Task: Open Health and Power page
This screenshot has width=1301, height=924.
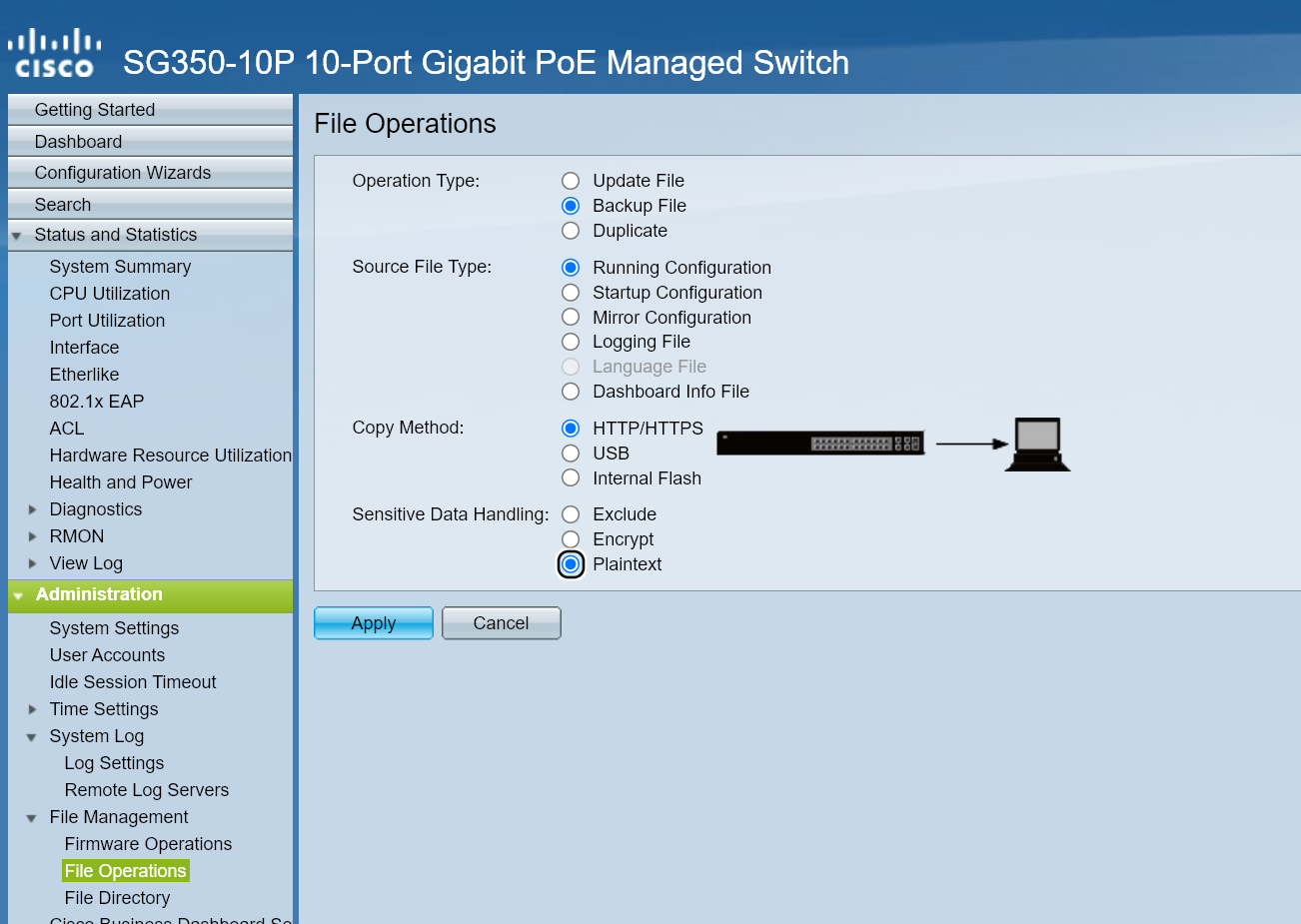Action: coord(121,482)
